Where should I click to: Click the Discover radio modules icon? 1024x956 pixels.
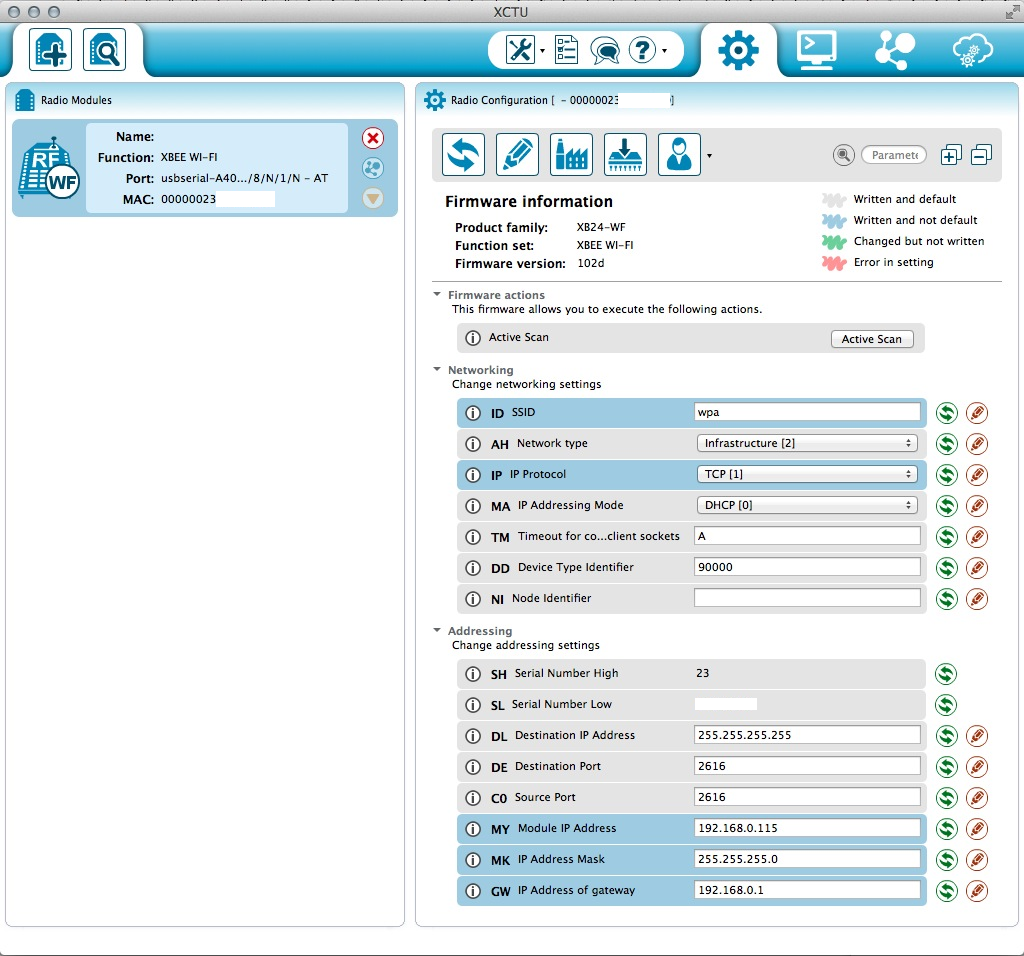(x=104, y=50)
